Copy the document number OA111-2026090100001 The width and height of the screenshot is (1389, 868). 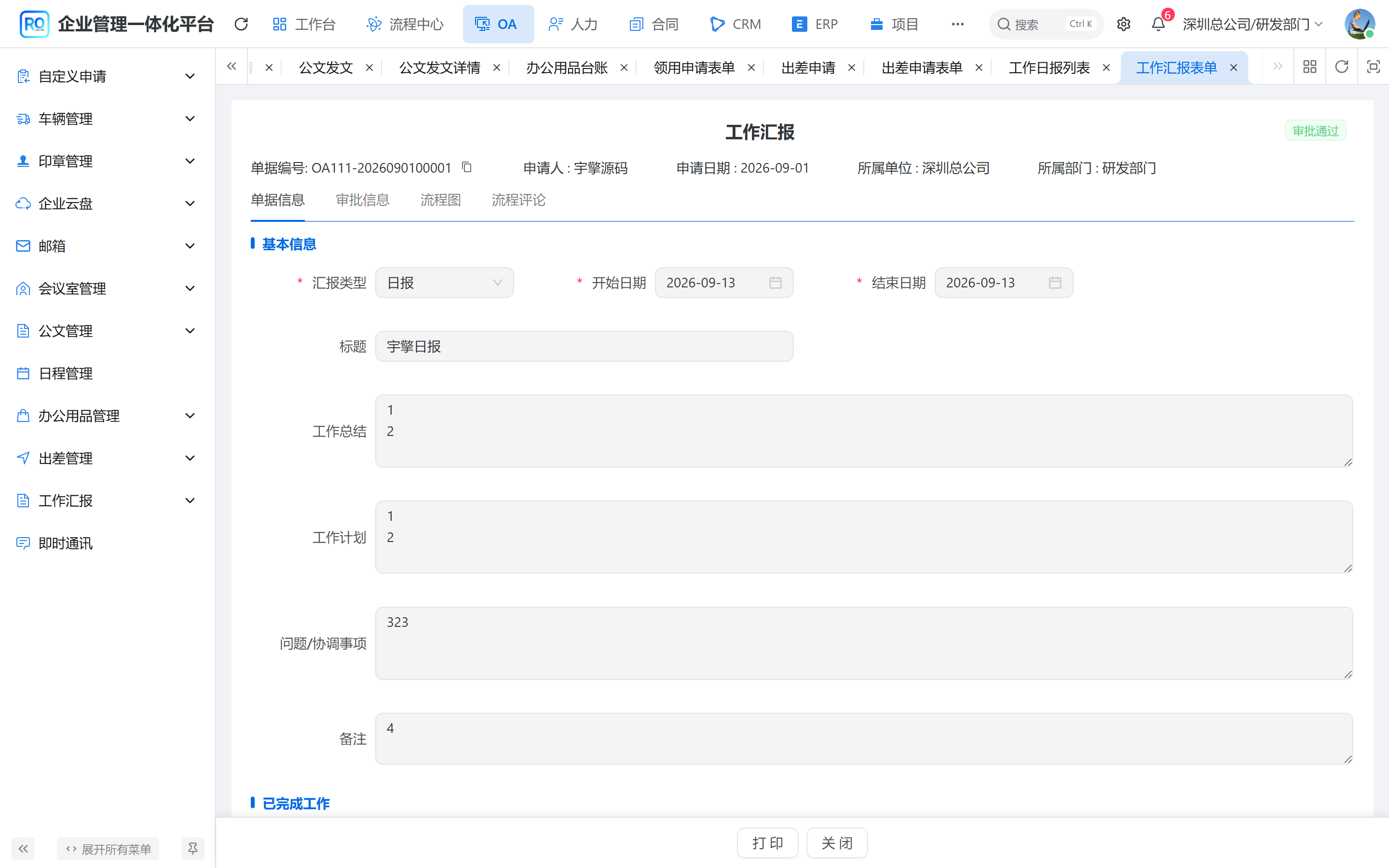(x=467, y=167)
